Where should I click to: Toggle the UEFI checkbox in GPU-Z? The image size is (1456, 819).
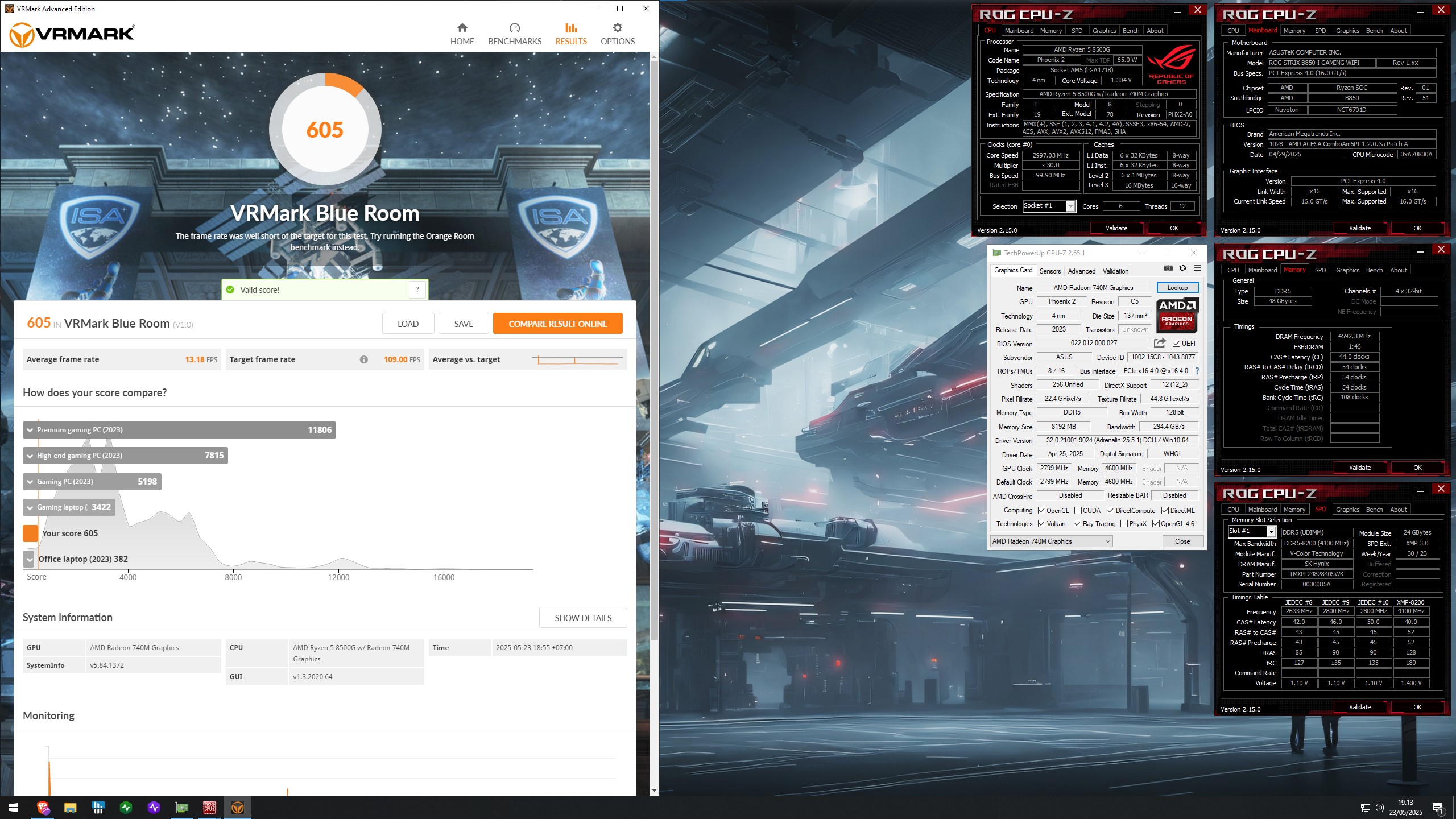tap(1176, 344)
